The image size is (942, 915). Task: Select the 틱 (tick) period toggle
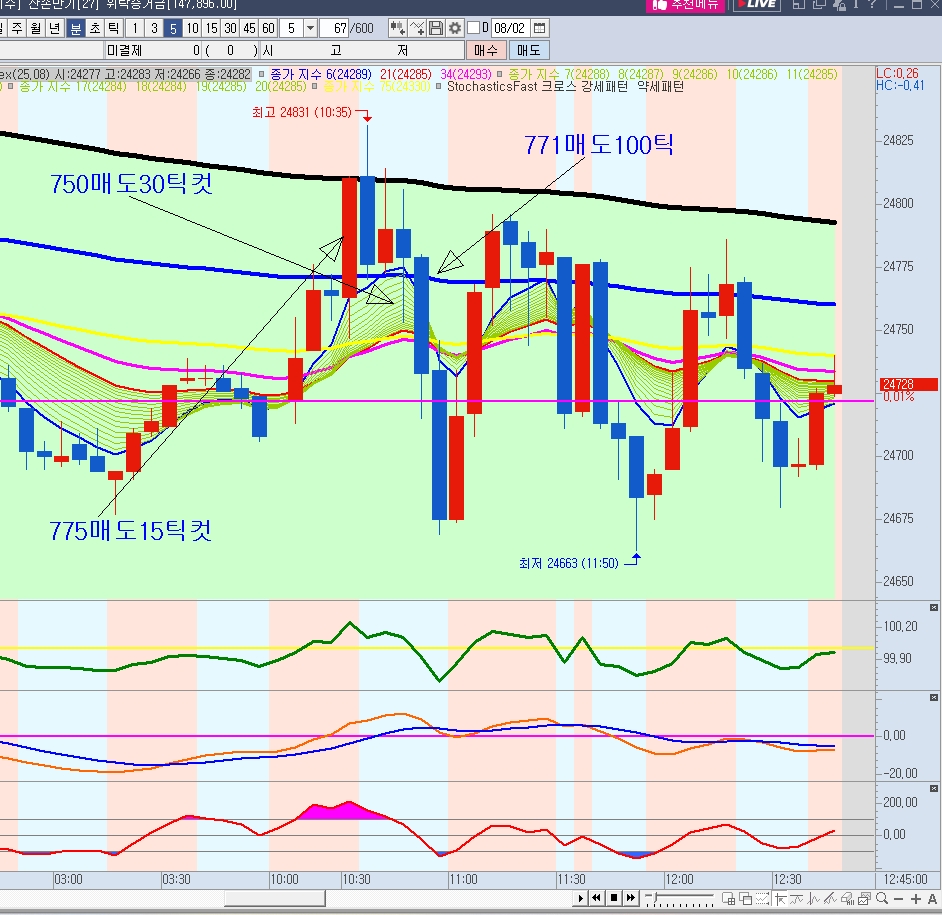click(113, 28)
